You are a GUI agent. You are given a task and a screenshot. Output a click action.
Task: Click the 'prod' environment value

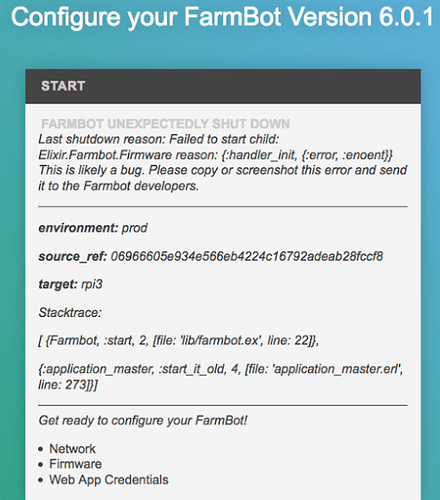134,228
